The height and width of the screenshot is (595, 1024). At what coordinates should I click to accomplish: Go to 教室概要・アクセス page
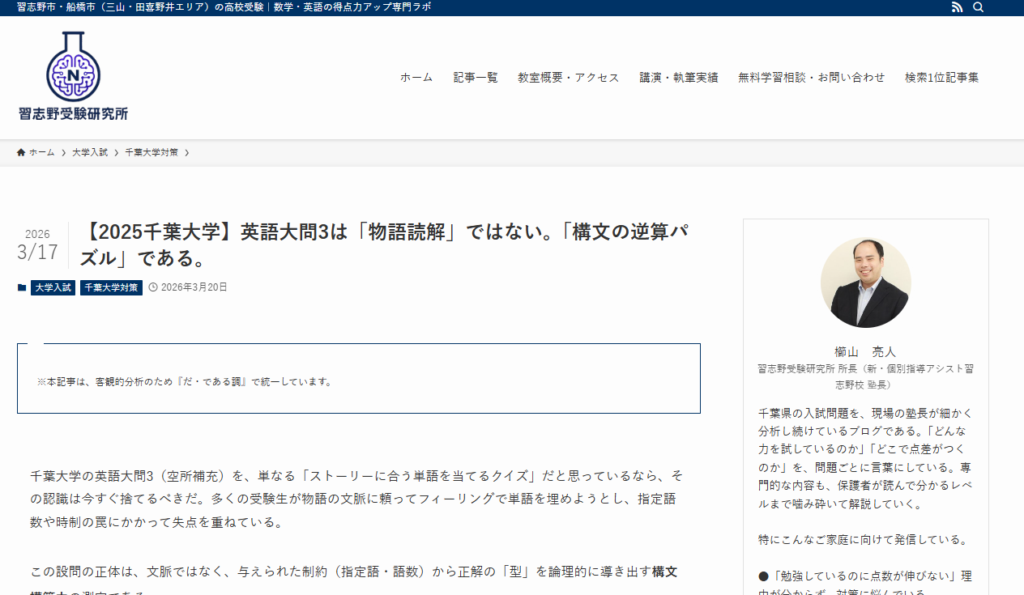[x=568, y=78]
